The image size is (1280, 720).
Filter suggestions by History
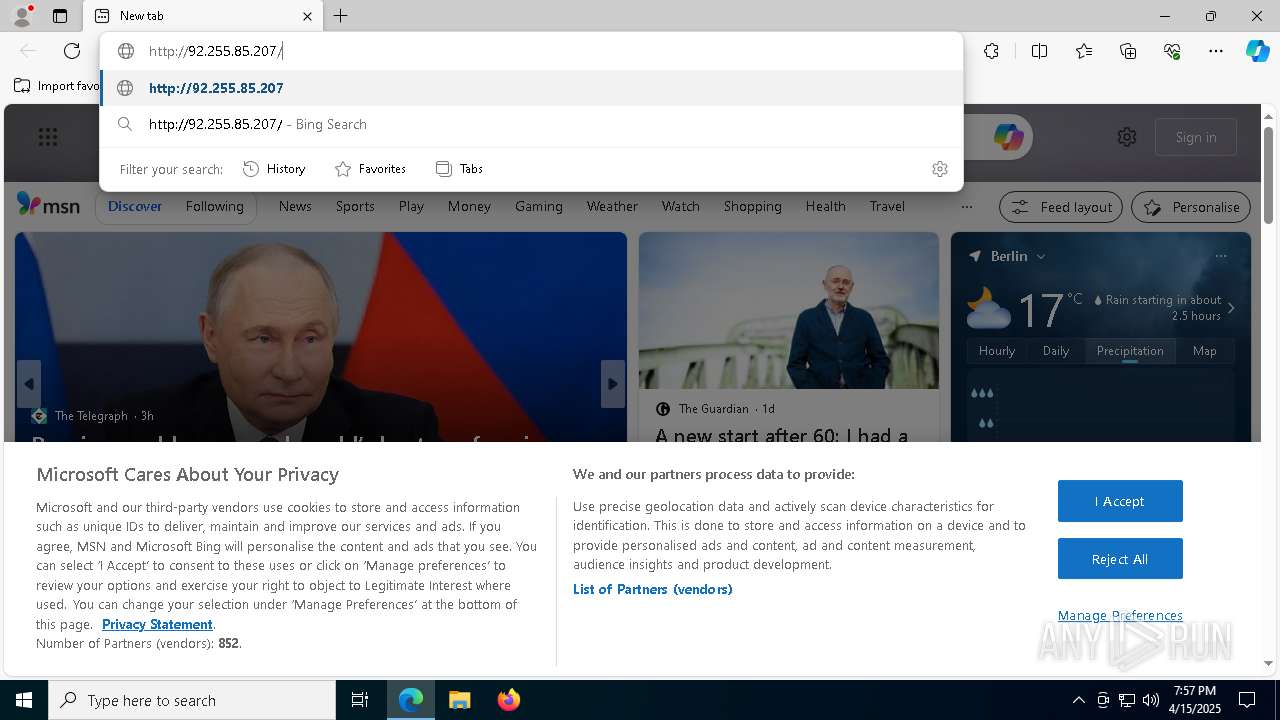274,169
